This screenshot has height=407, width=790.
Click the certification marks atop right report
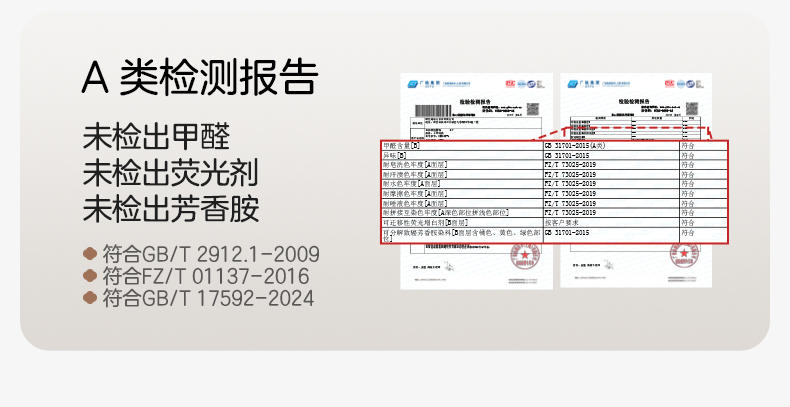(x=685, y=84)
